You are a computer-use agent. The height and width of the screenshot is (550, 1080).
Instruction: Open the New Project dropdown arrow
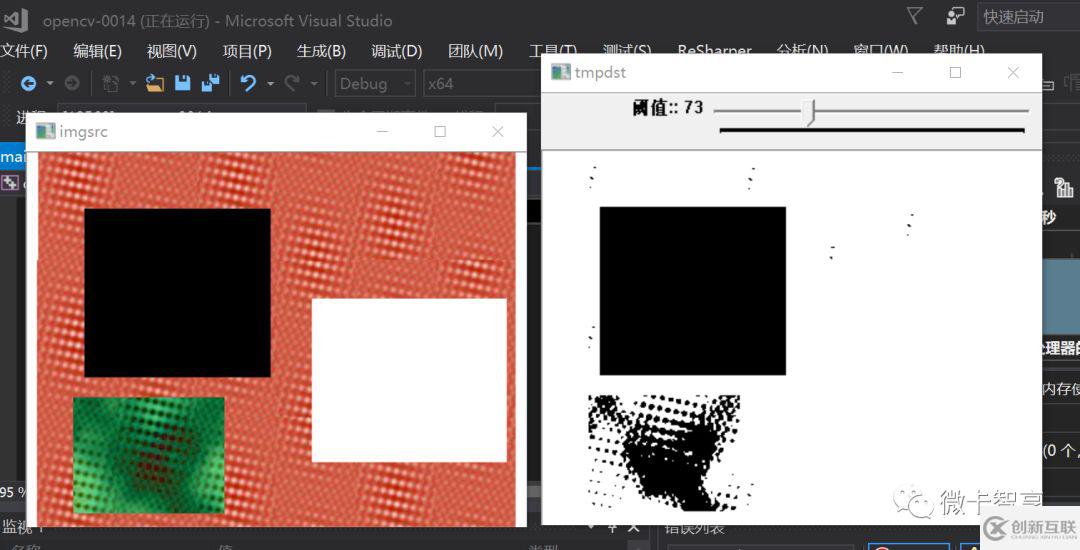[132, 83]
